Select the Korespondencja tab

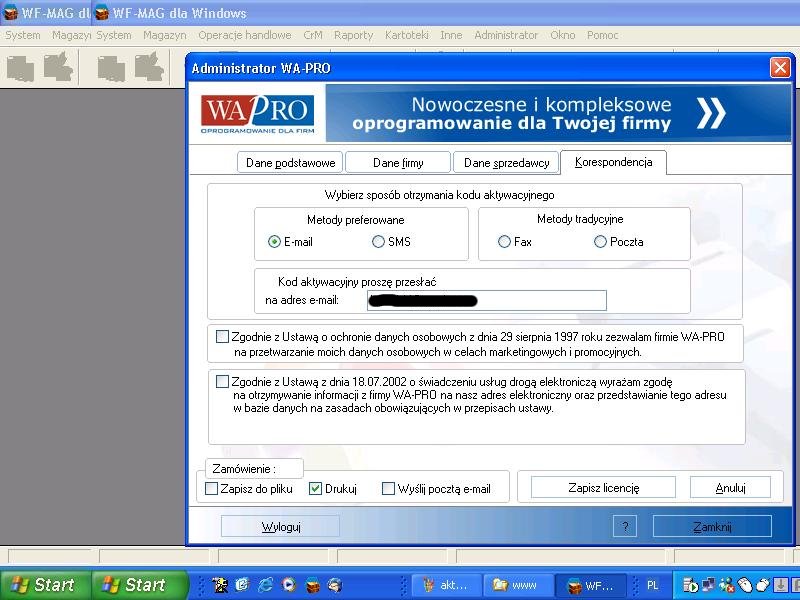(613, 162)
